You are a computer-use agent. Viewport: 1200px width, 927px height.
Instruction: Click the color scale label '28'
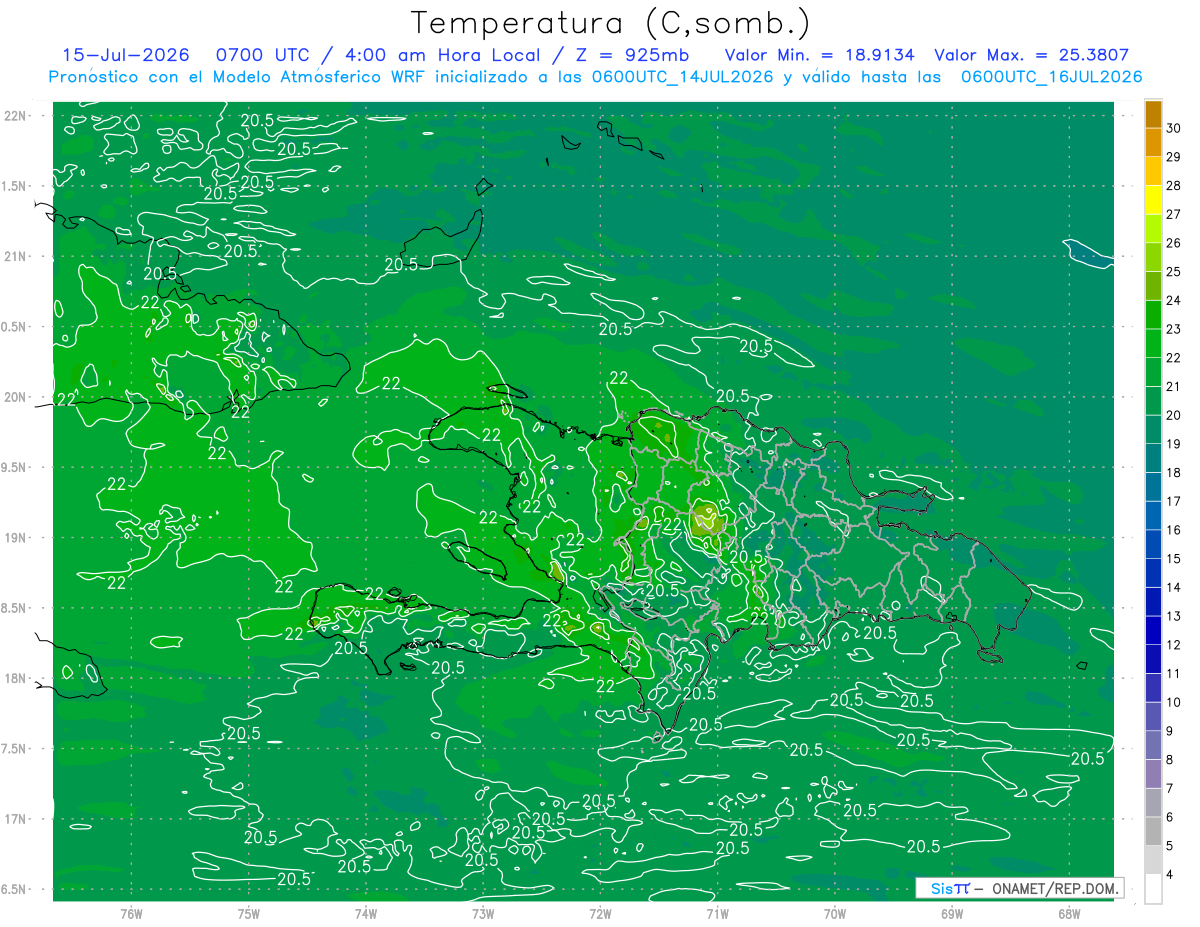pyautogui.click(x=1174, y=186)
